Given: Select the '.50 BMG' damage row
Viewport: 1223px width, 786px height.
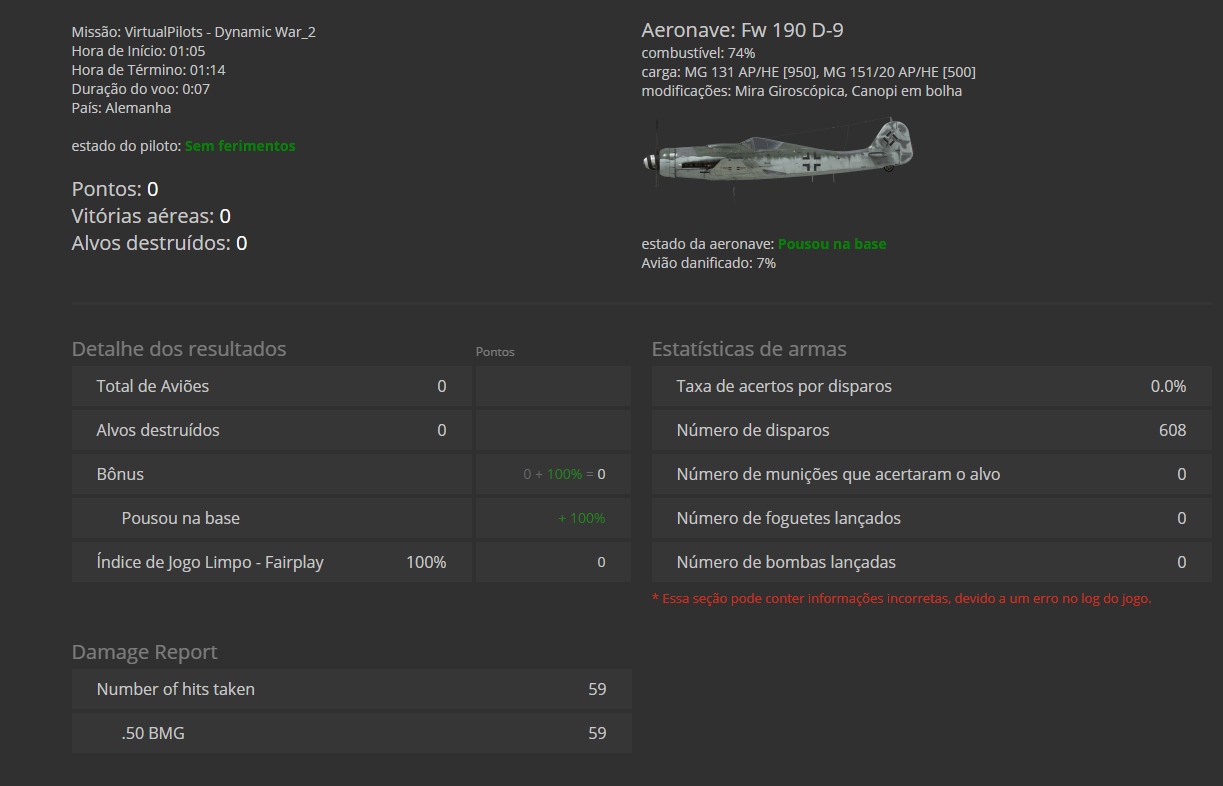Looking at the screenshot, I should pos(351,733).
